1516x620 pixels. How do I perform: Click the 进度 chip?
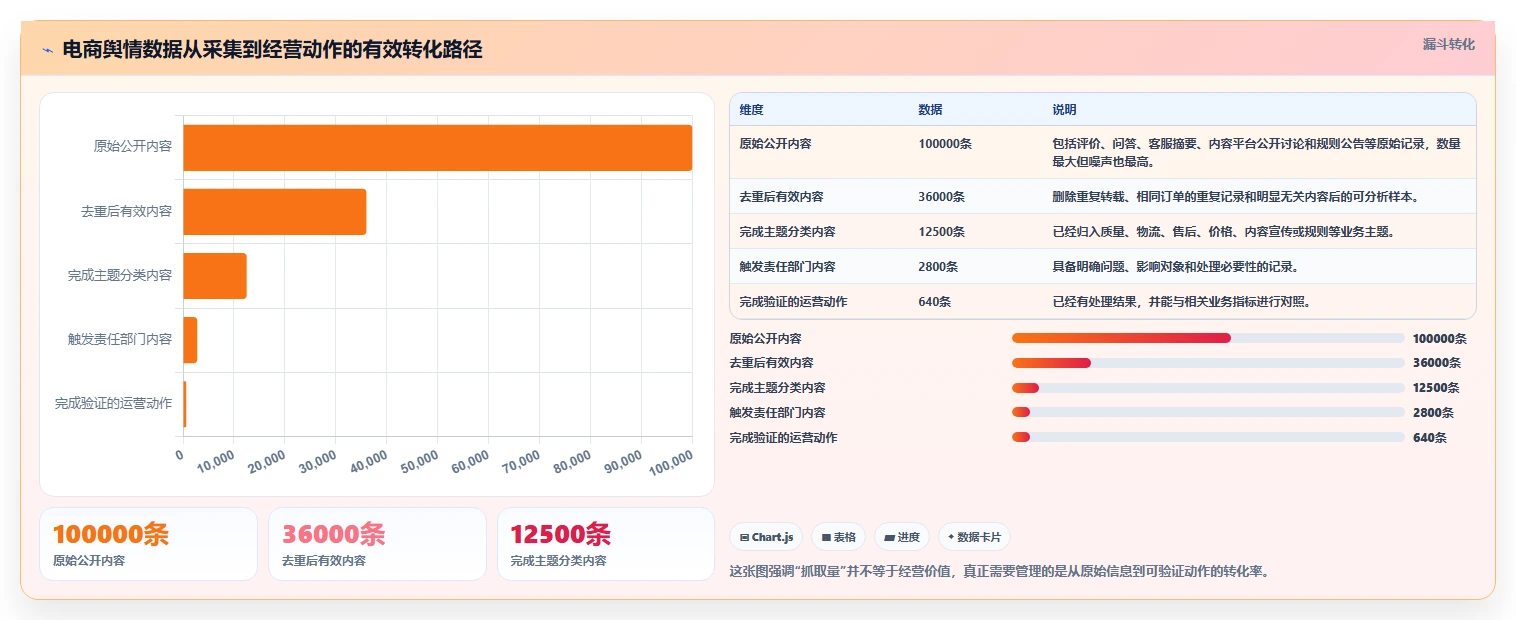[x=902, y=537]
